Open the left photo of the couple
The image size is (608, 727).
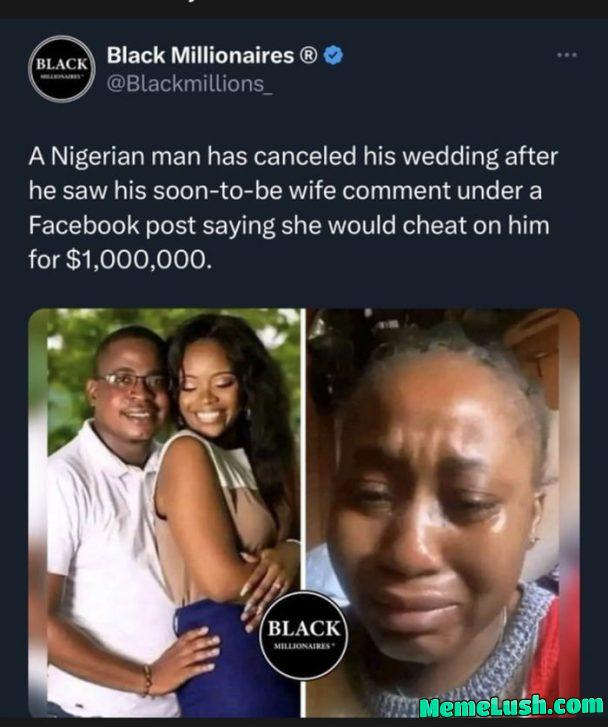[165, 512]
